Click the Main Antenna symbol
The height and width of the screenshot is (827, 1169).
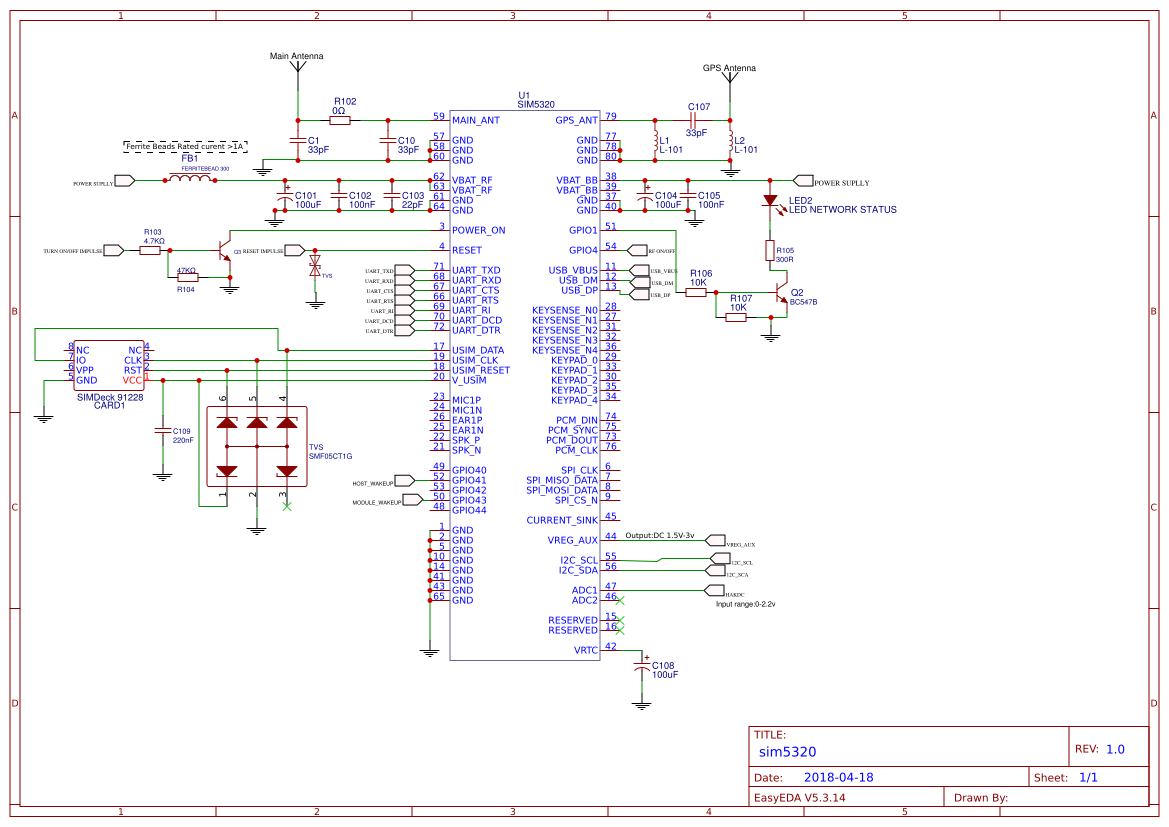click(297, 65)
